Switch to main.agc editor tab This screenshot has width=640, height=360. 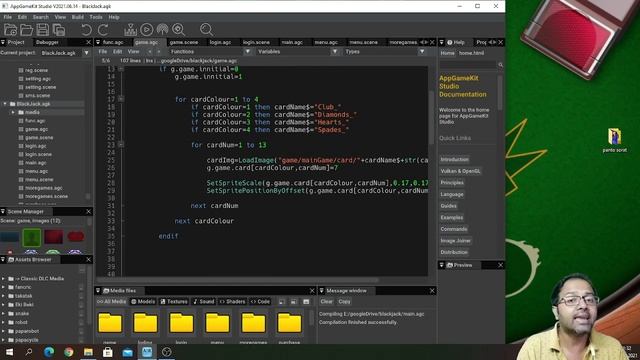[292, 42]
